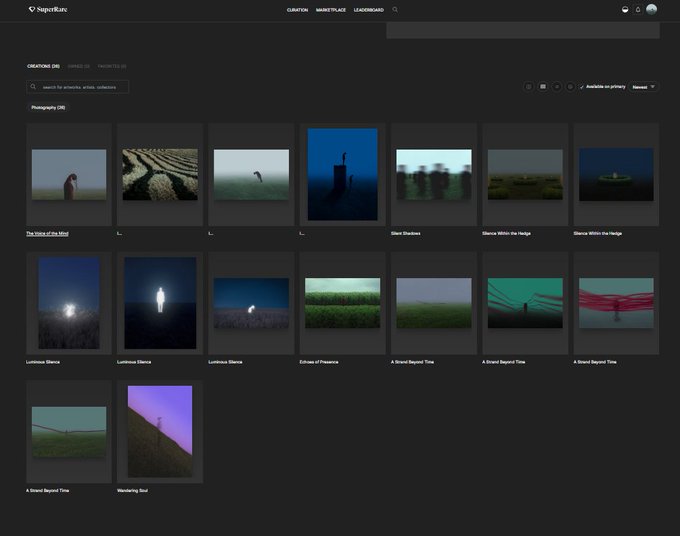The image size is (680, 536).
Task: Click The Voice of the Mind title link
Action: click(47, 233)
